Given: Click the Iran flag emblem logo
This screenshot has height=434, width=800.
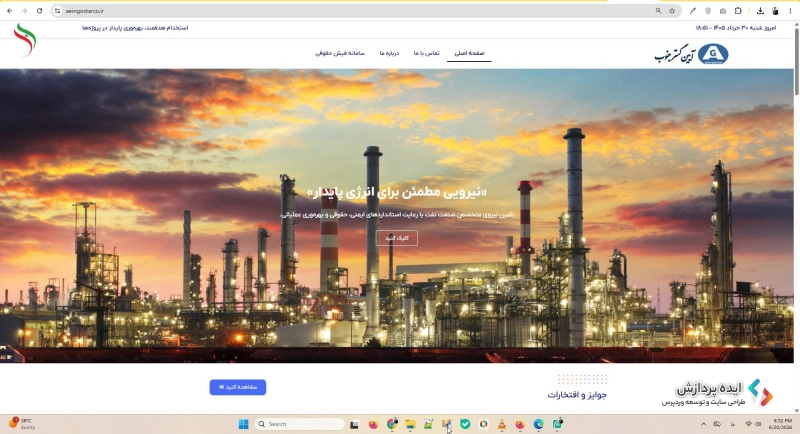Looking at the screenshot, I should tap(25, 39).
